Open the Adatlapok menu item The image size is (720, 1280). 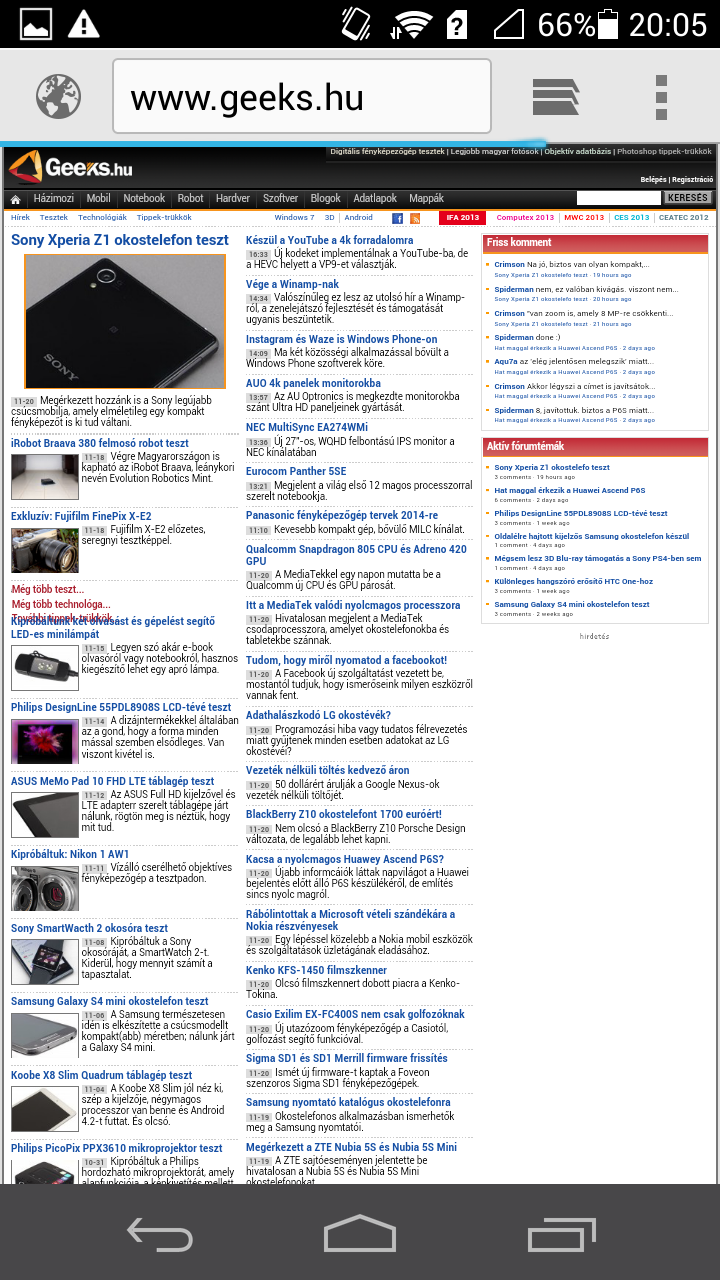coord(375,199)
